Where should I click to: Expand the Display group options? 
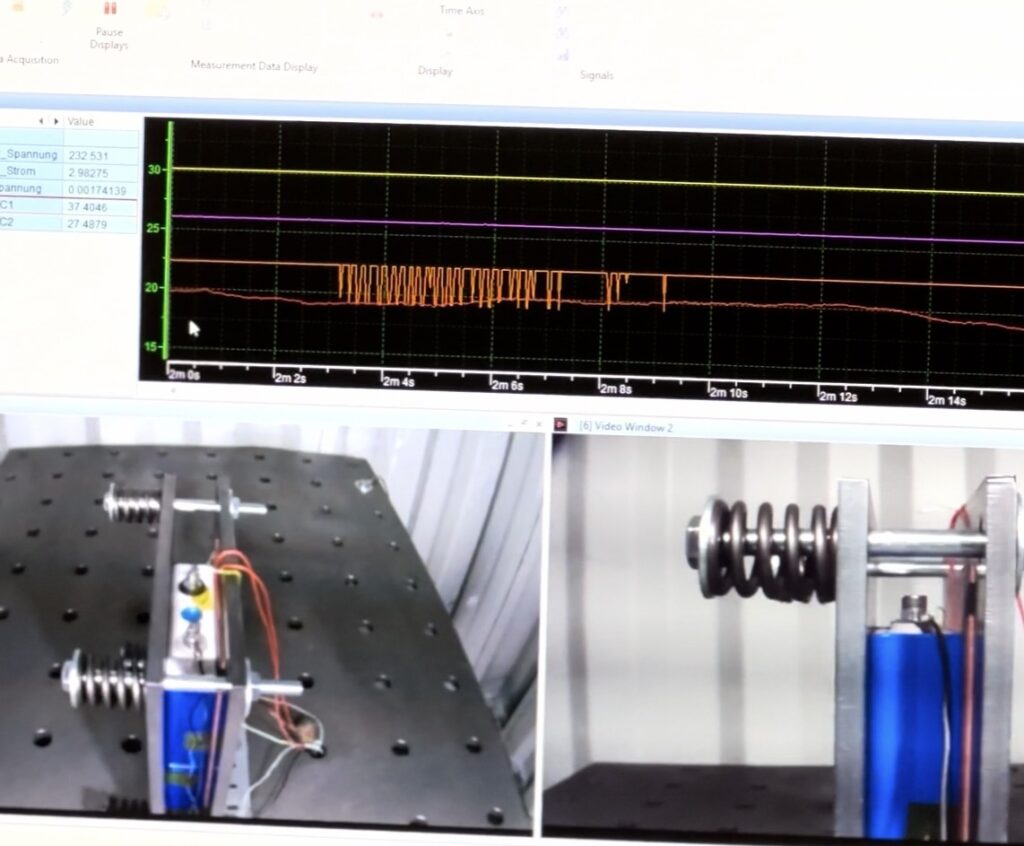pyautogui.click(x=435, y=71)
